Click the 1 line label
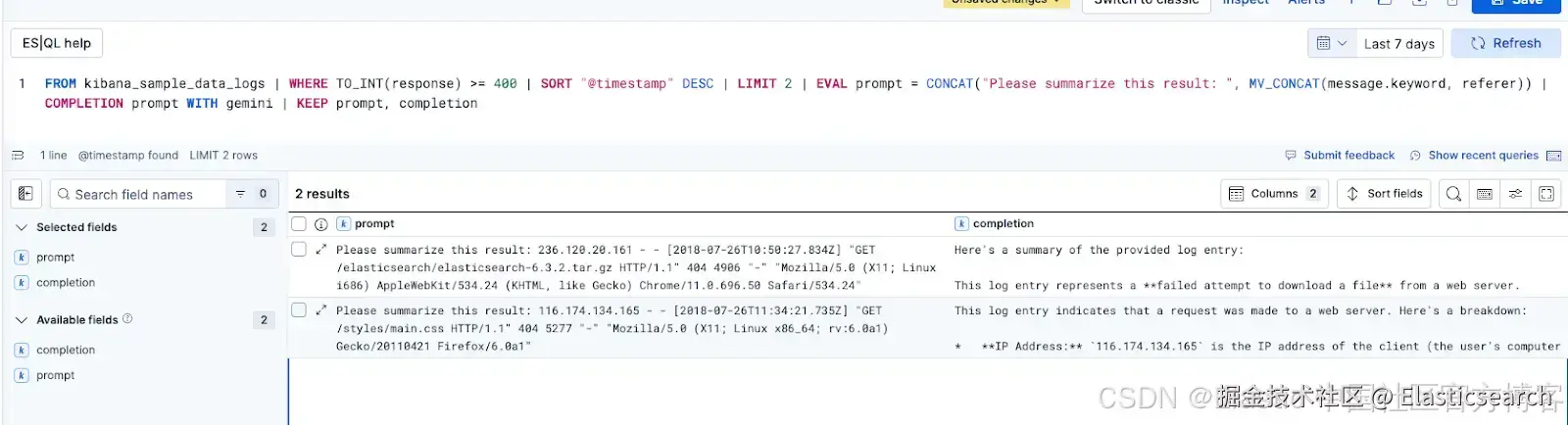The height and width of the screenshot is (425, 1568). click(54, 156)
